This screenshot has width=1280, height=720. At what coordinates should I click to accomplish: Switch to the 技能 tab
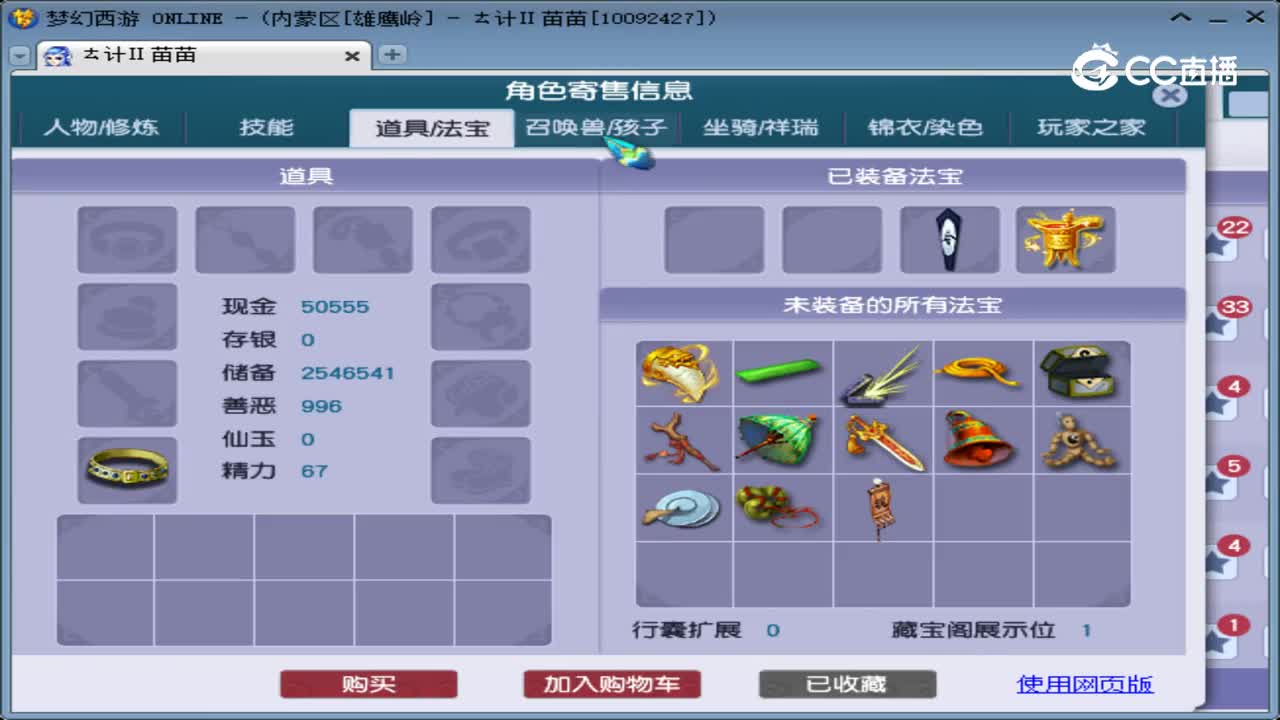point(266,127)
